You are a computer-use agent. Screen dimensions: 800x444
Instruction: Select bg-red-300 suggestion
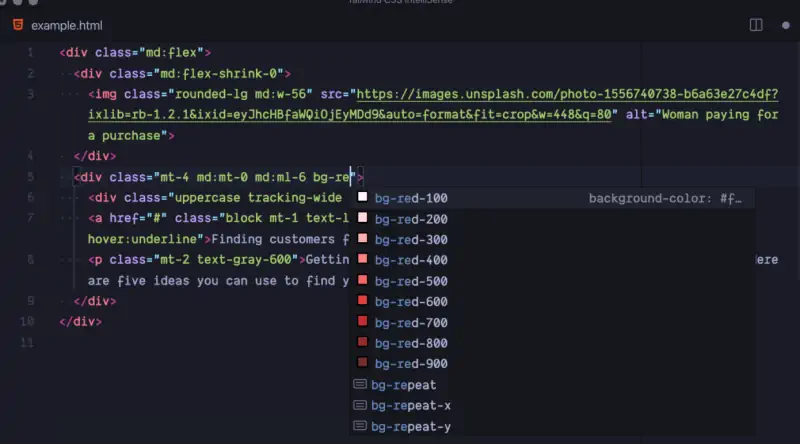tap(552, 239)
